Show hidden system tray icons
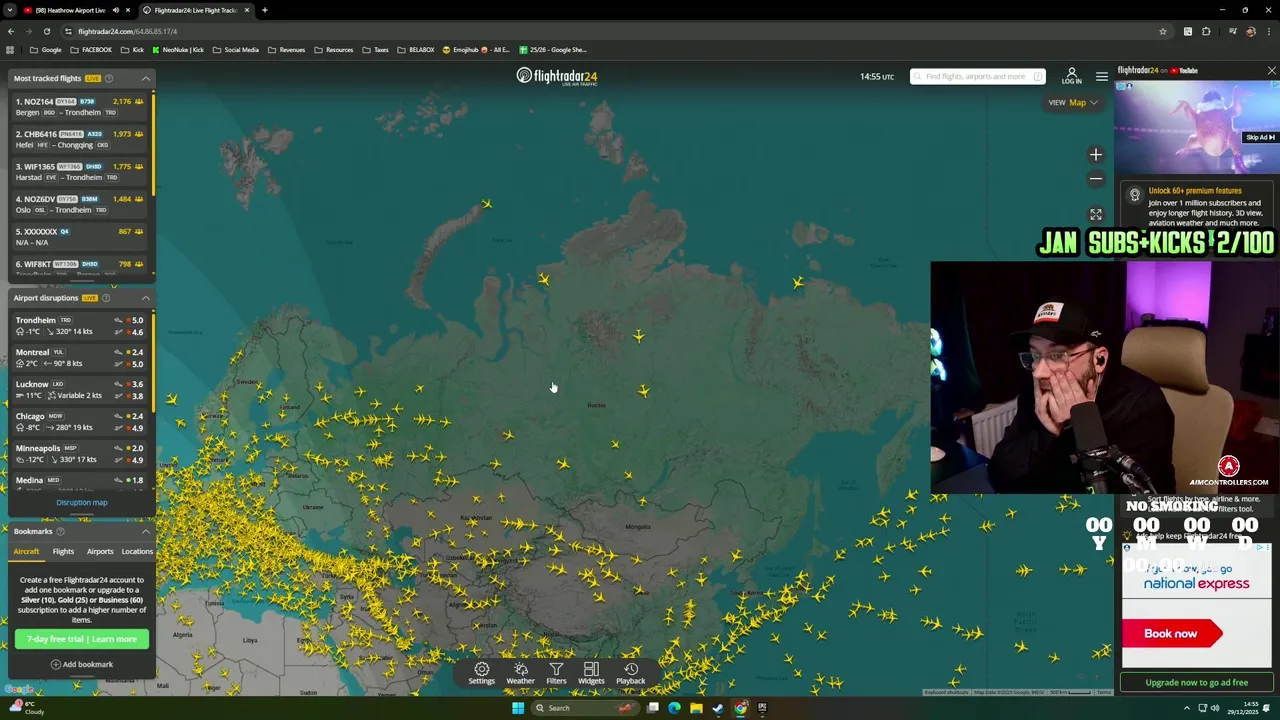This screenshot has height=720, width=1280. pyautogui.click(x=1188, y=708)
